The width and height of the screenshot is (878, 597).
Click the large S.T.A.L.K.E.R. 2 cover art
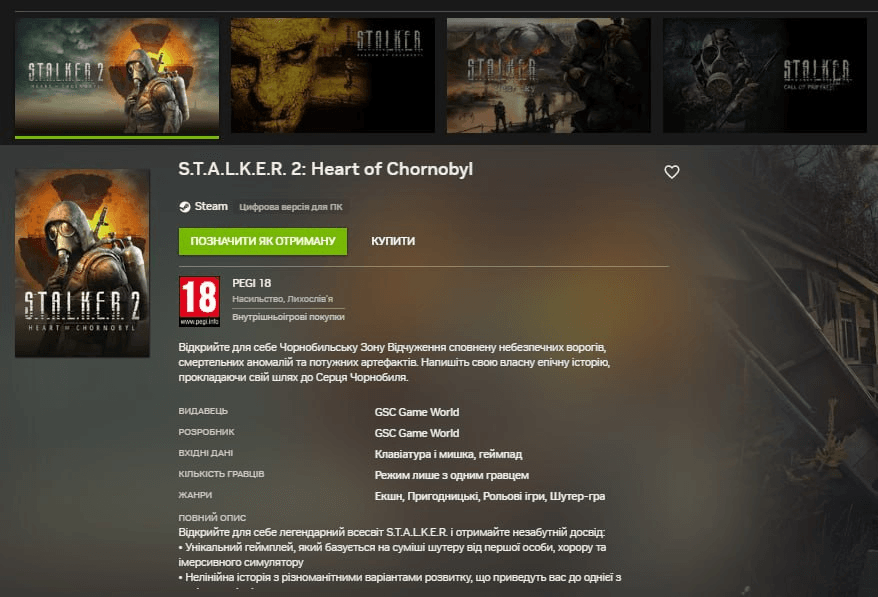tap(82, 263)
